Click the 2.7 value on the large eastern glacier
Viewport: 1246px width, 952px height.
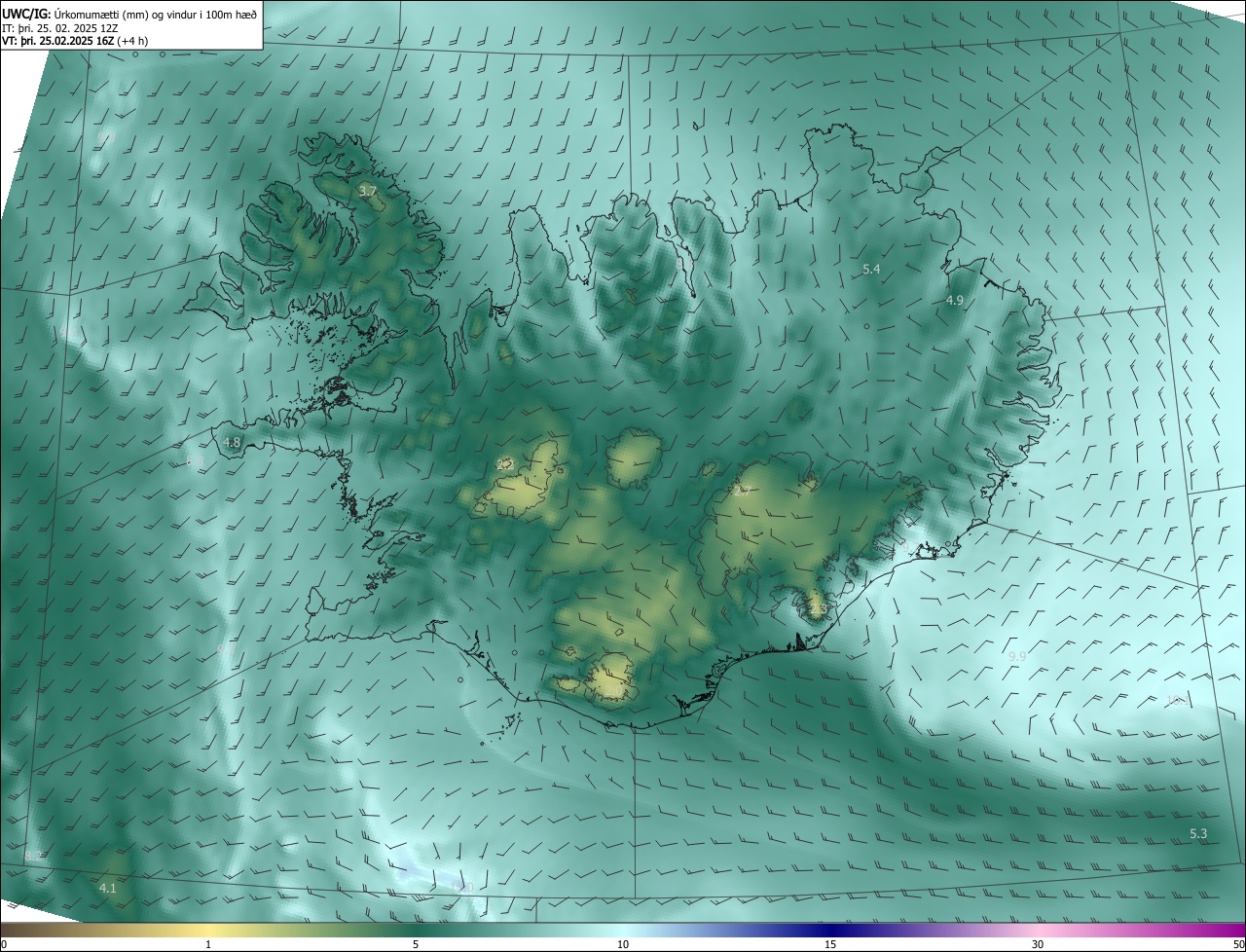tap(742, 490)
